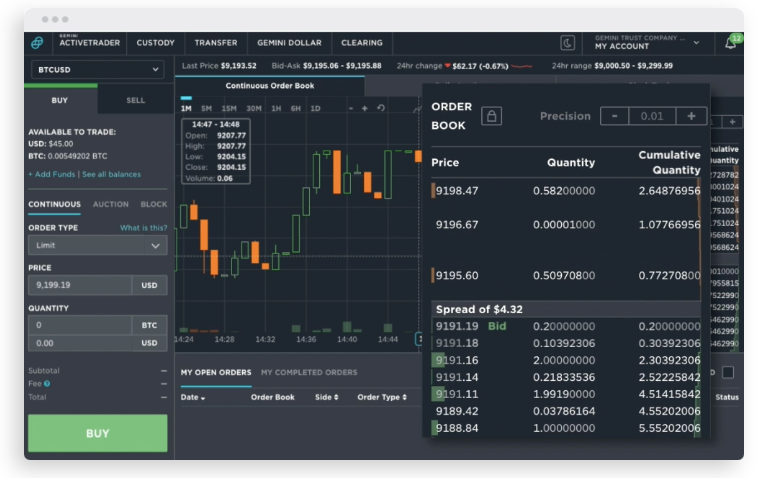This screenshot has height=478, width=761.
Task: Select the 9191.16 bid price
Action: (457, 360)
